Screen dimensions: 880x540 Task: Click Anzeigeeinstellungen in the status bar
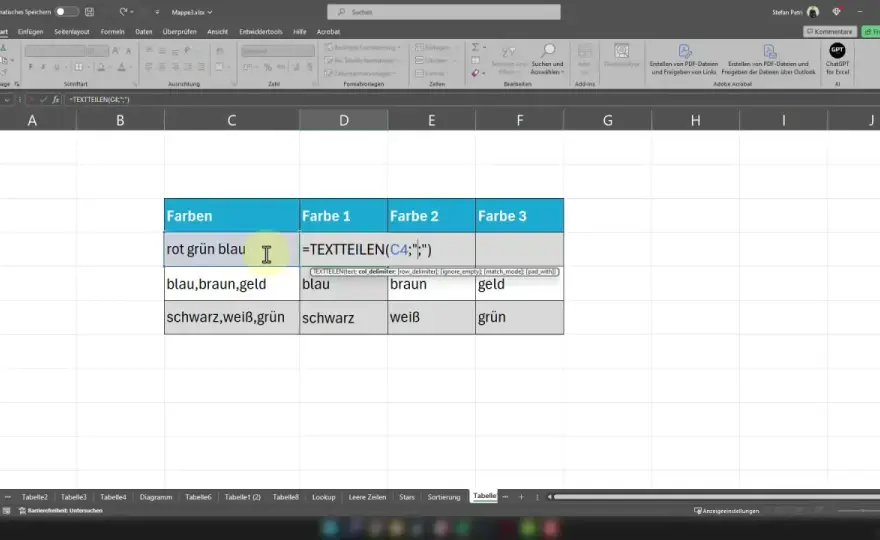[727, 511]
